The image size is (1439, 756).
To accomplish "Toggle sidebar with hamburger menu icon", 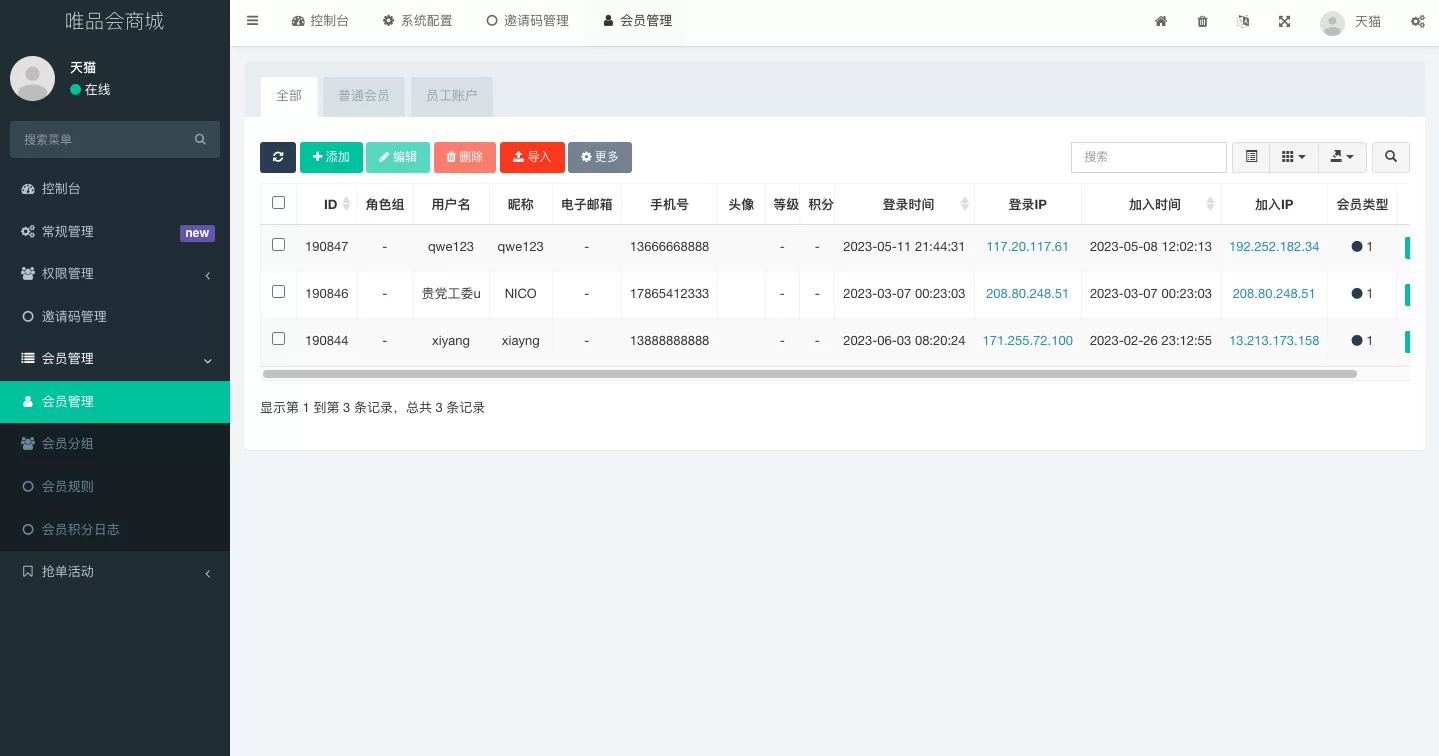I will [x=252, y=21].
